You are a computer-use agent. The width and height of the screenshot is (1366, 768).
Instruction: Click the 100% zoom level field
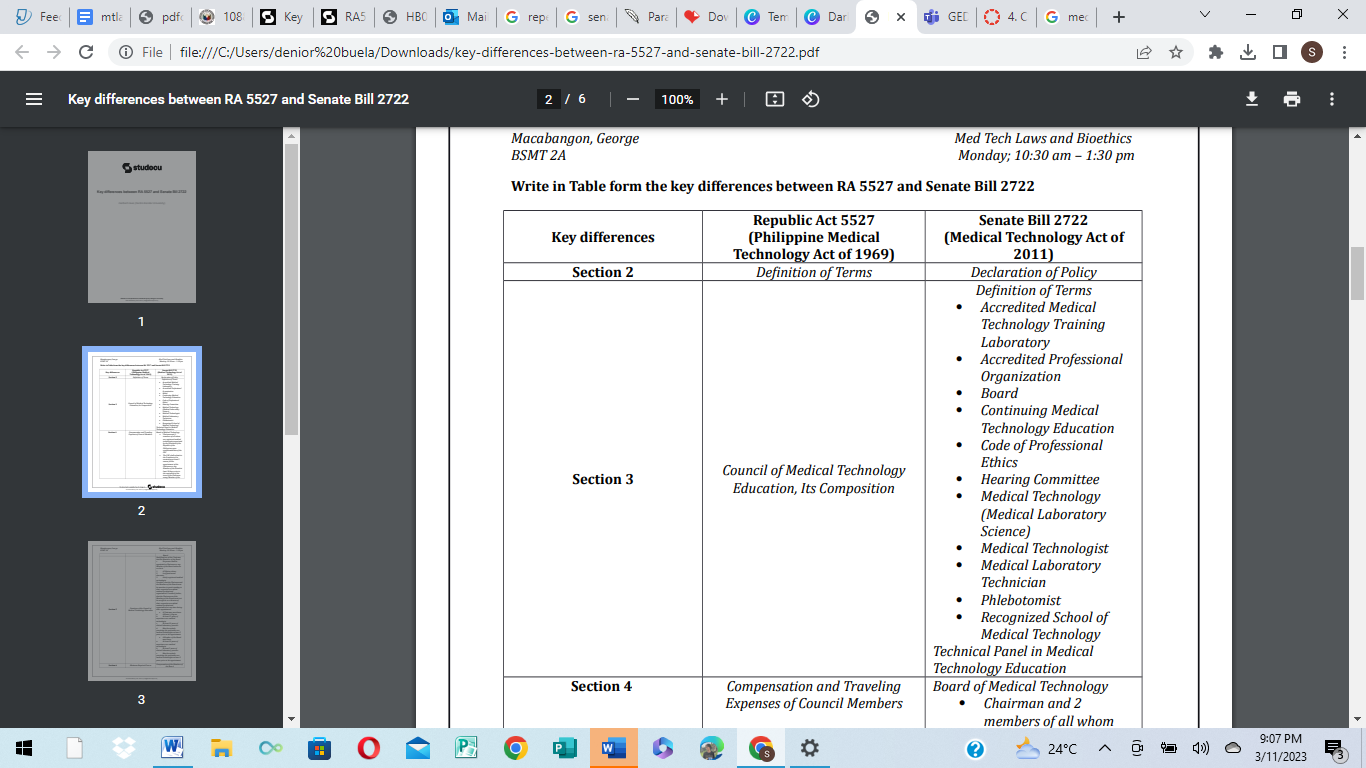tap(677, 99)
